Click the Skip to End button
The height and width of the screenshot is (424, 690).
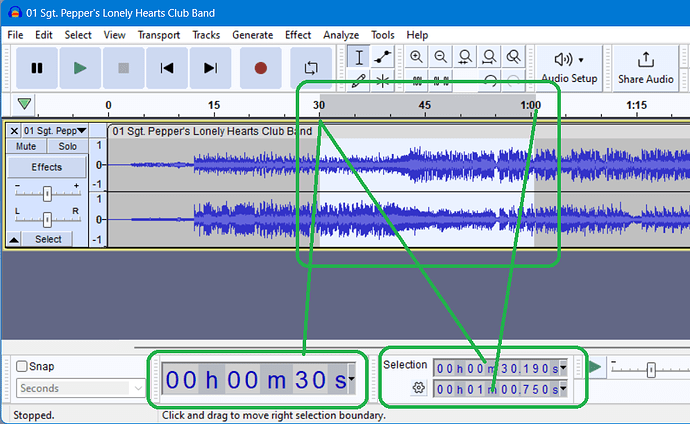coord(210,68)
